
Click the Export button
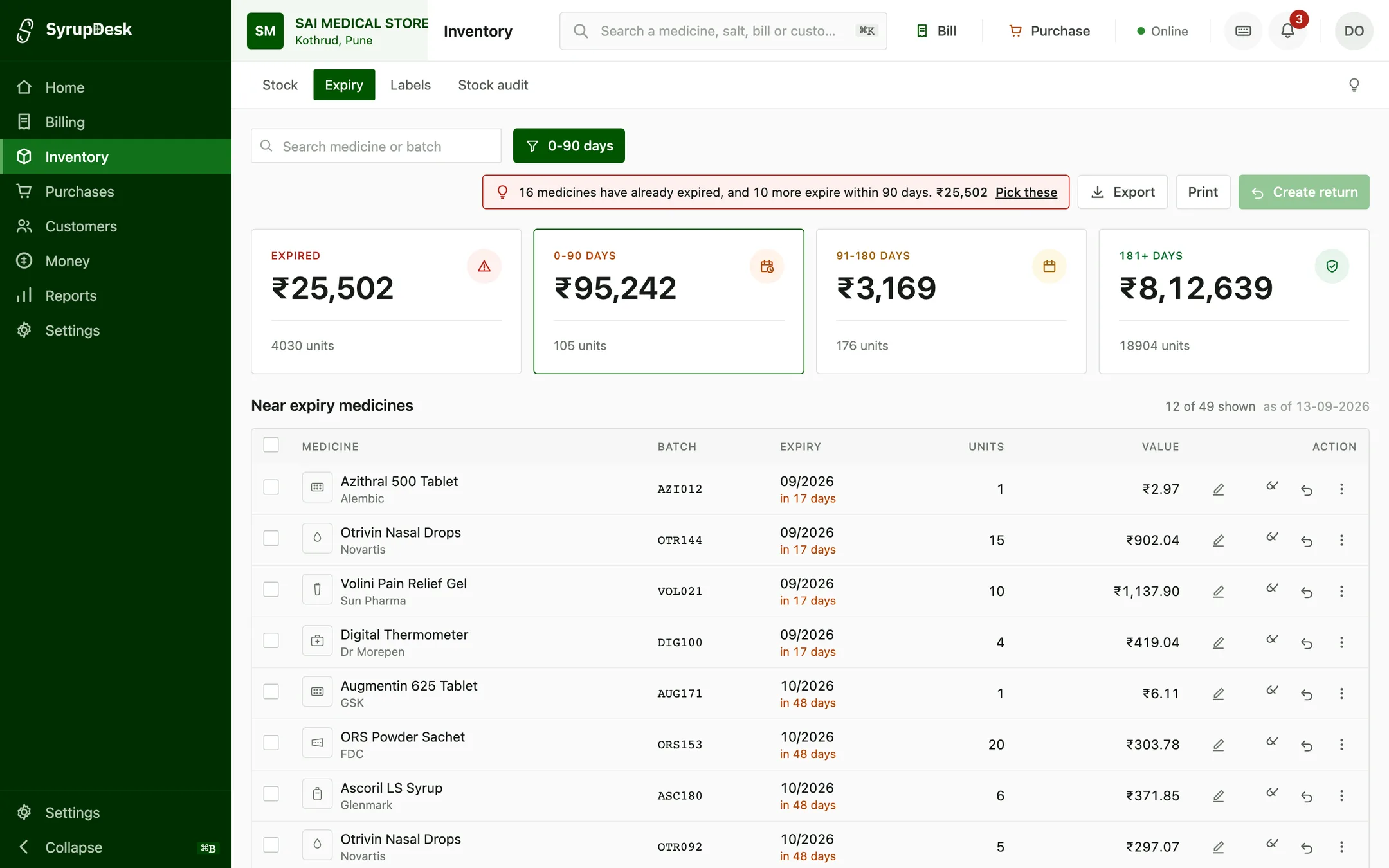pyautogui.click(x=1123, y=192)
